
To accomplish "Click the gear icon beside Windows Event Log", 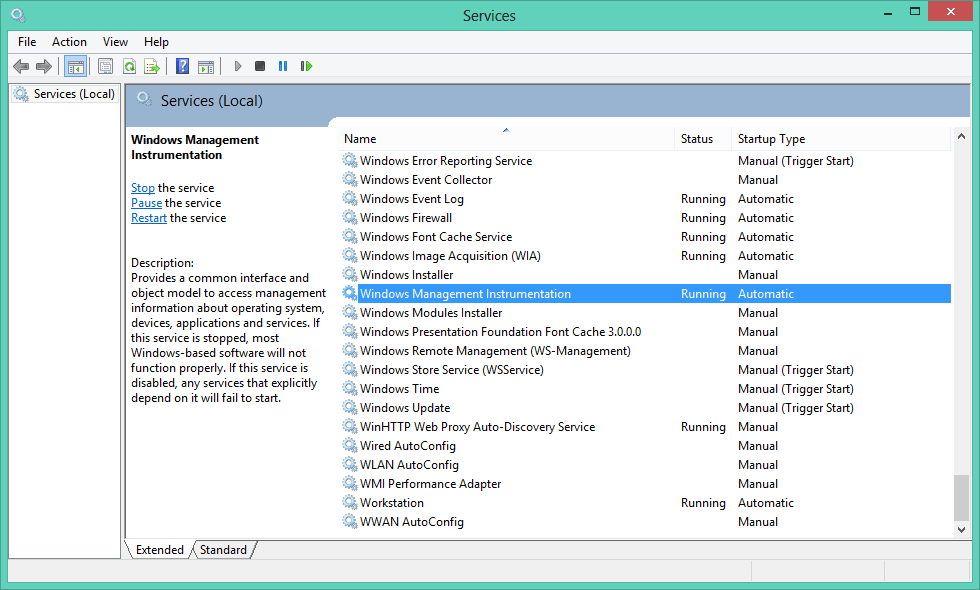I will click(x=350, y=199).
